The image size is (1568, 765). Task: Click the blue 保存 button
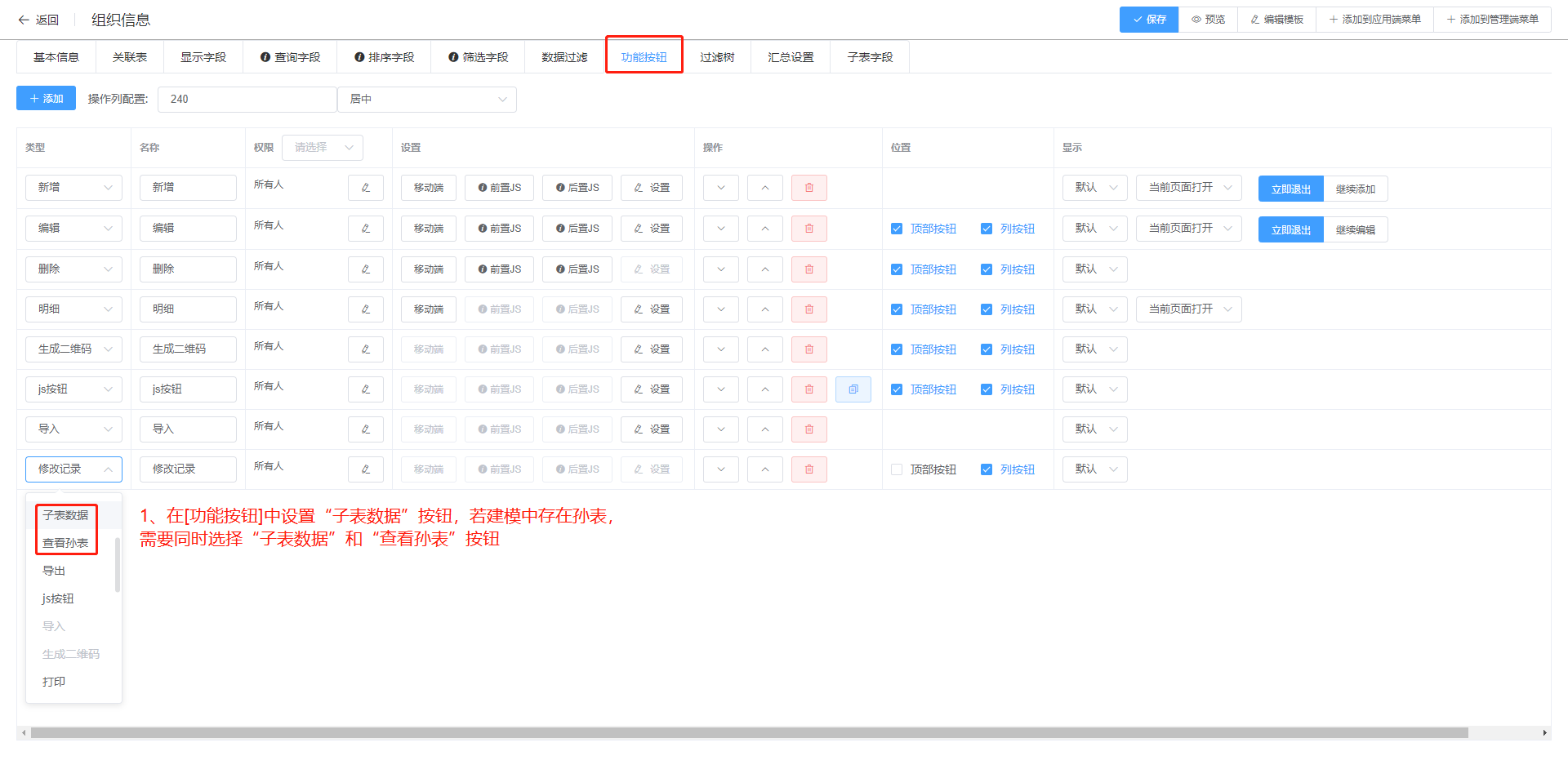1148,20
